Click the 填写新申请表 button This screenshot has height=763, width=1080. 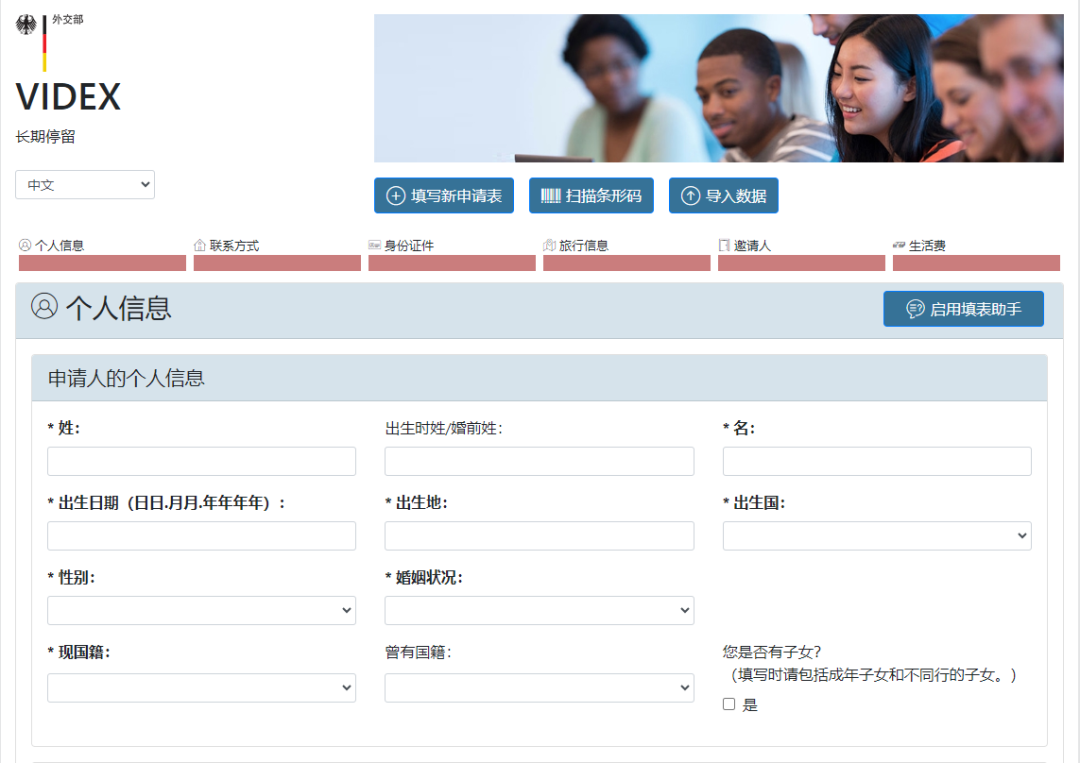click(444, 196)
